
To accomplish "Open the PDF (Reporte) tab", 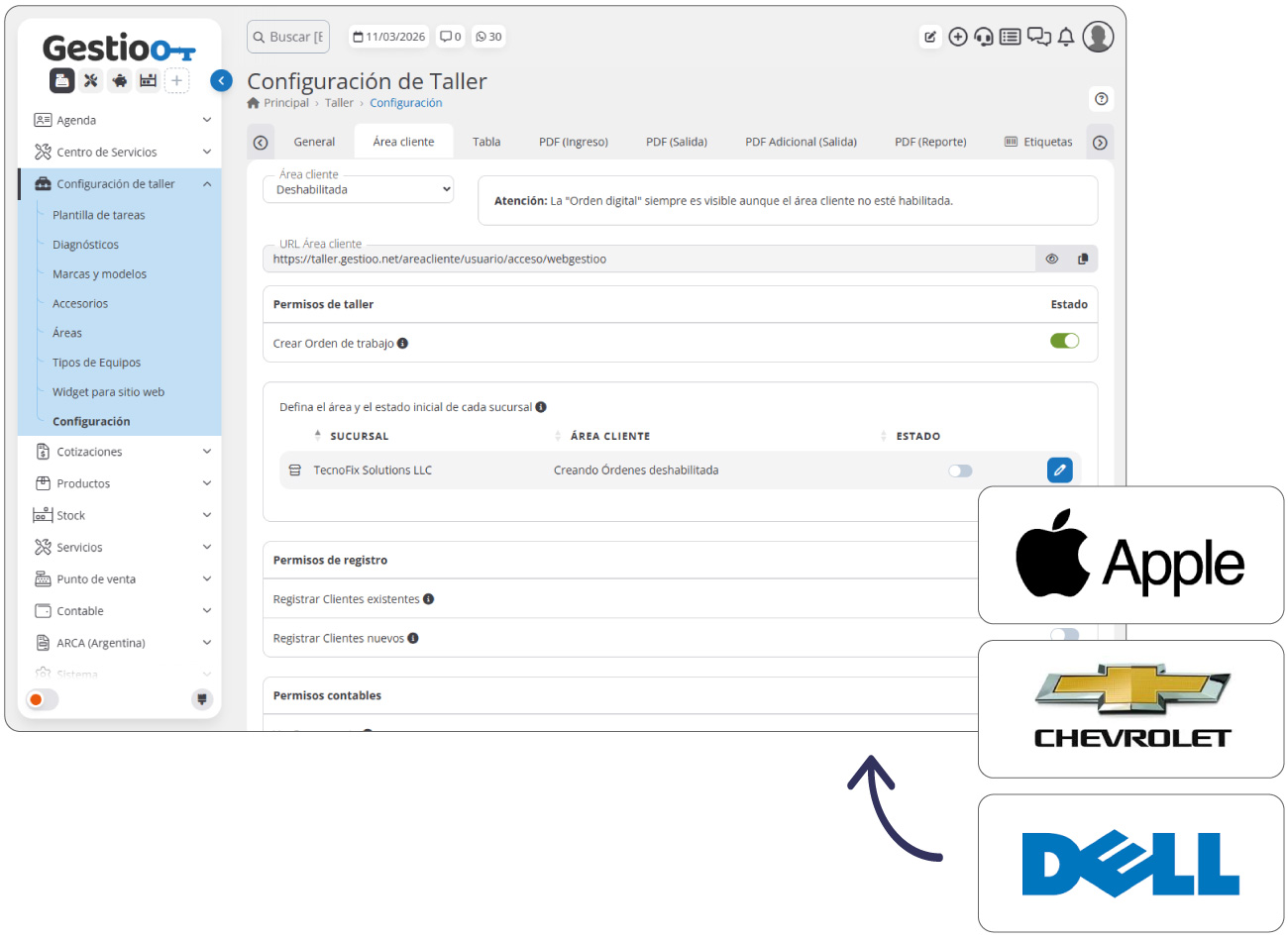I will coord(930,142).
